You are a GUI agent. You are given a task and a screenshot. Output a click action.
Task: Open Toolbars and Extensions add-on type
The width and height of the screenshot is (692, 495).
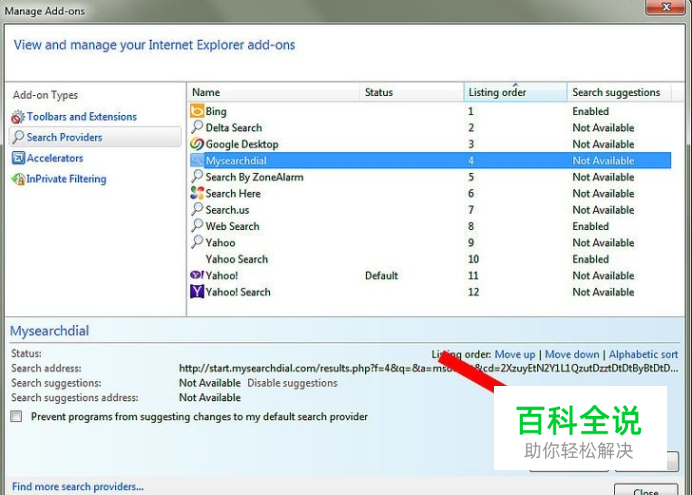coord(82,116)
